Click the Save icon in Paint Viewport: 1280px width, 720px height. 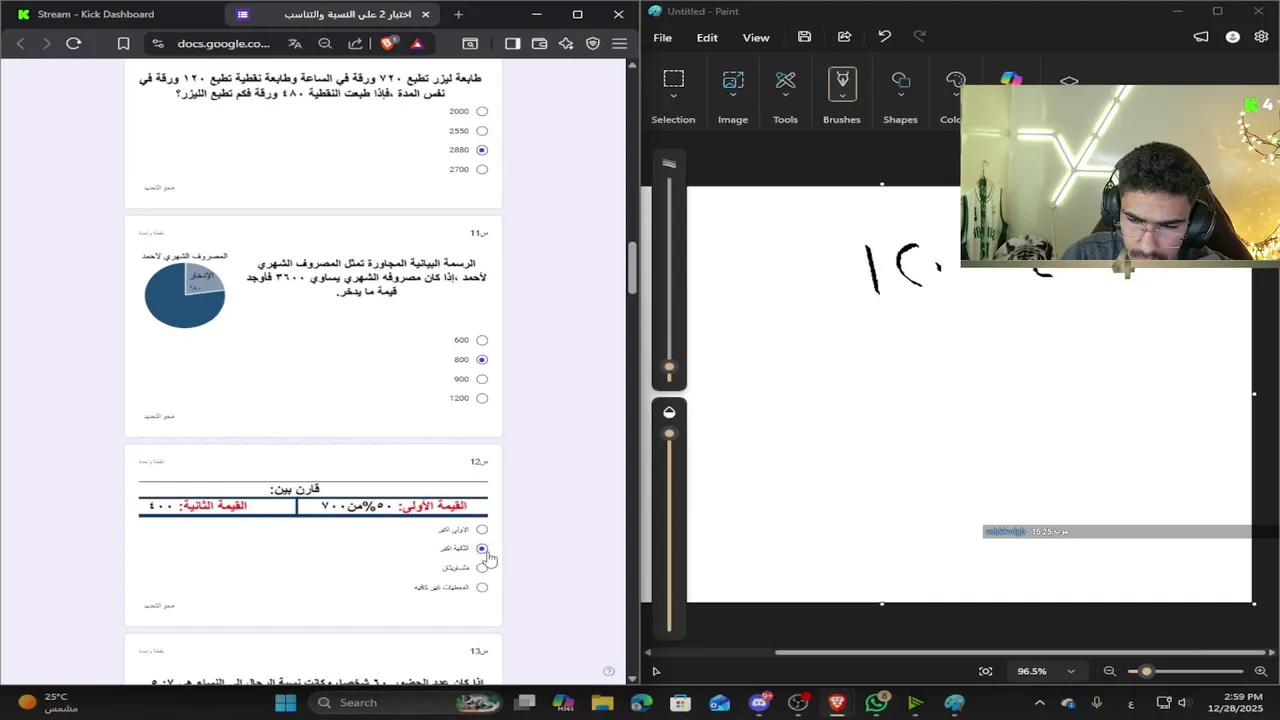804,37
